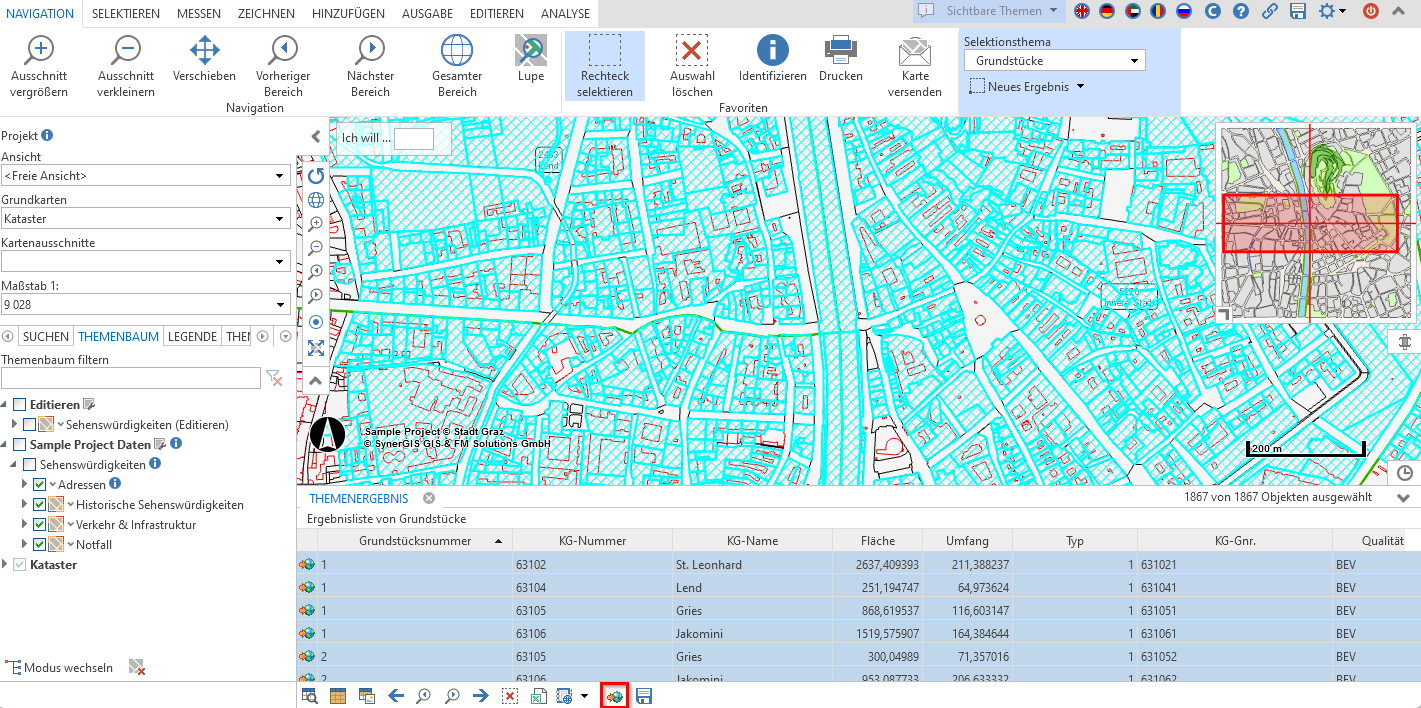Enable the Editieren group checkbox
Screen dimensions: 1421x708
19,405
